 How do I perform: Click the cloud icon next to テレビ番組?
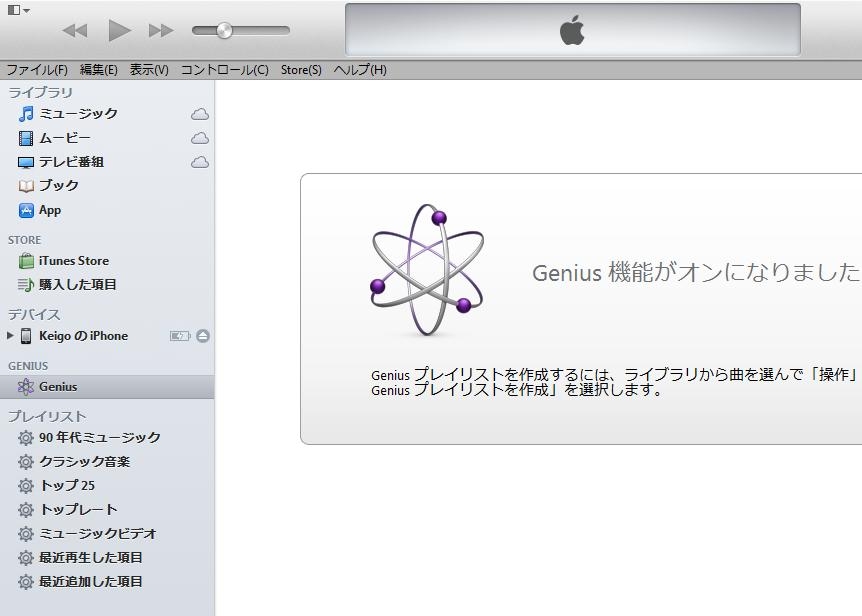click(200, 162)
